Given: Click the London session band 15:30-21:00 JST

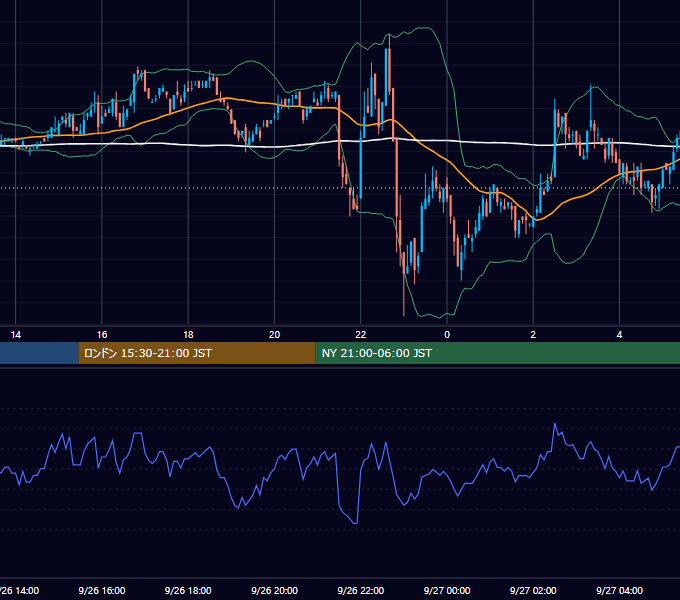Looking at the screenshot, I should [197, 353].
